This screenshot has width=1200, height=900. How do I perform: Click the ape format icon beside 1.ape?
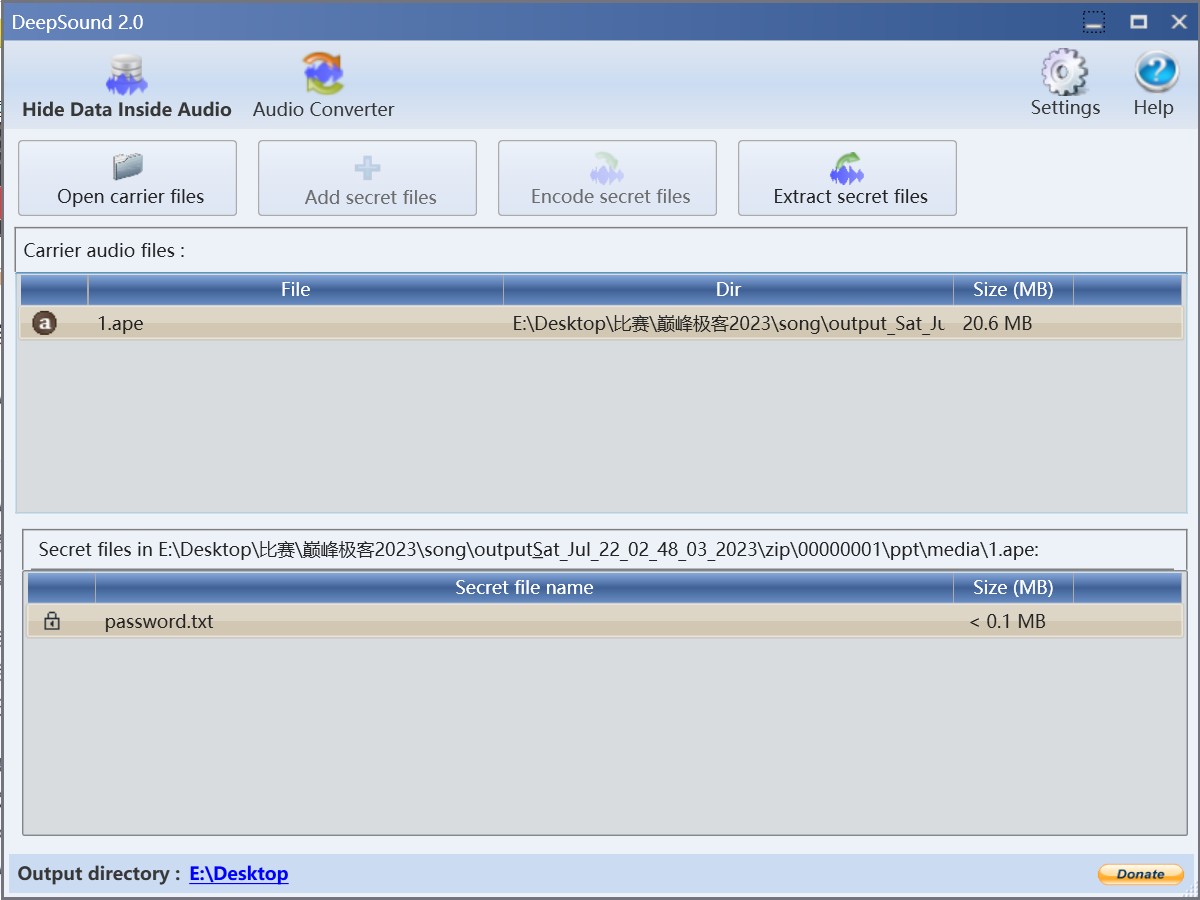[x=44, y=323]
